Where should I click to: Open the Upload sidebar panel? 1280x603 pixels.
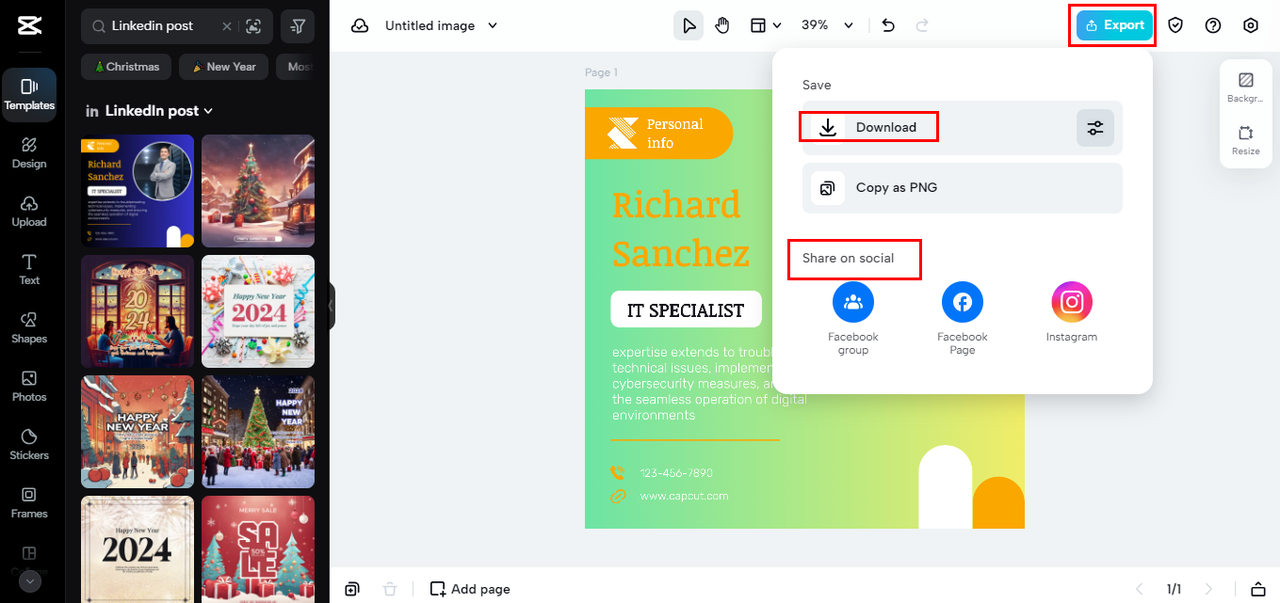click(x=29, y=211)
